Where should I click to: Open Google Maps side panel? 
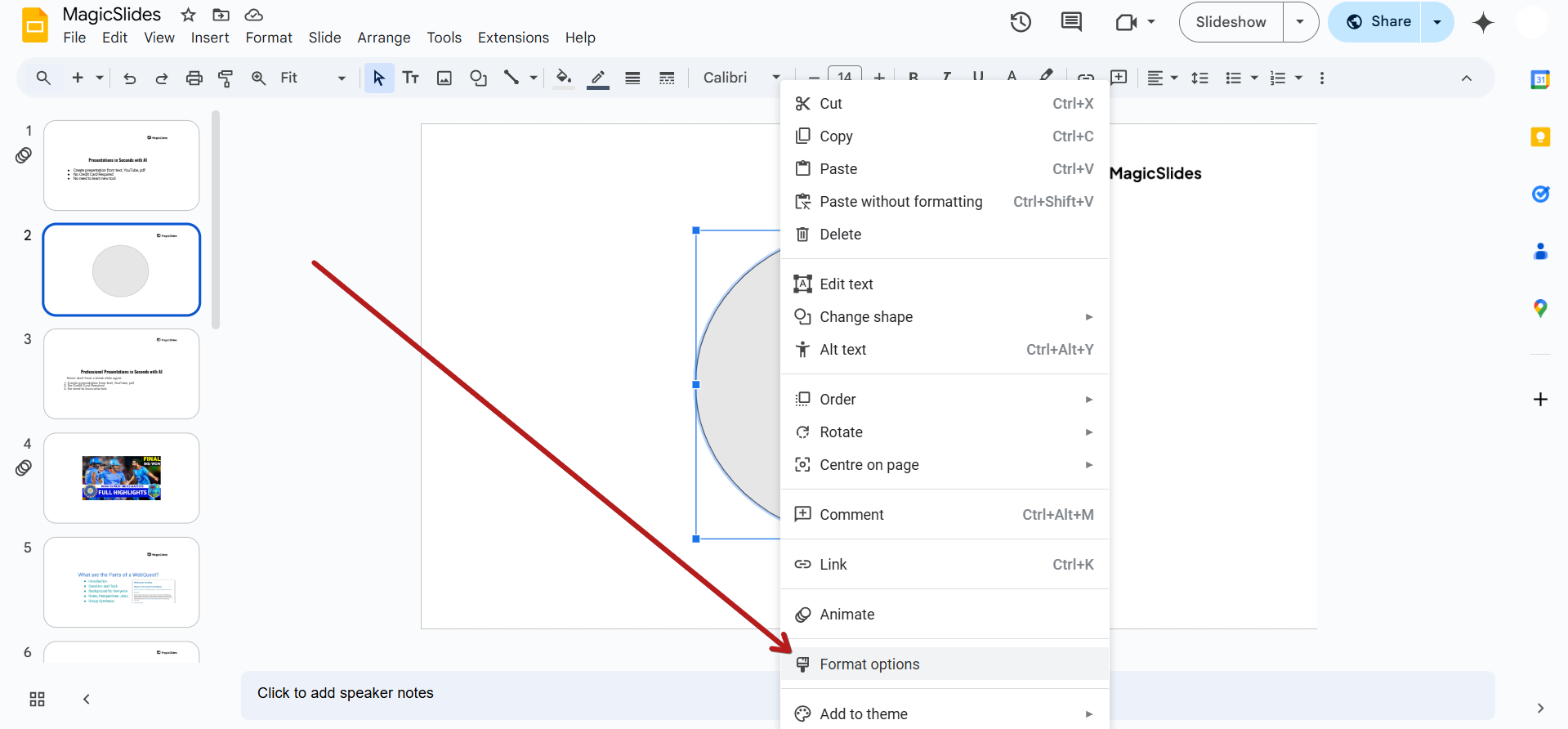click(x=1540, y=308)
